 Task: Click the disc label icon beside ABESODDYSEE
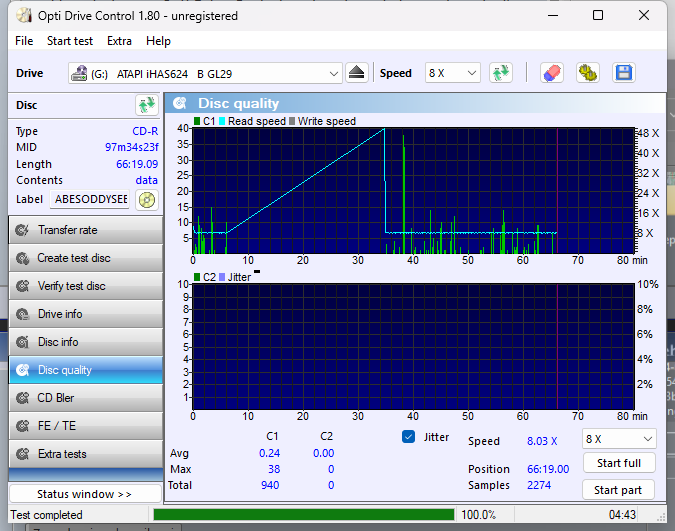point(147,199)
